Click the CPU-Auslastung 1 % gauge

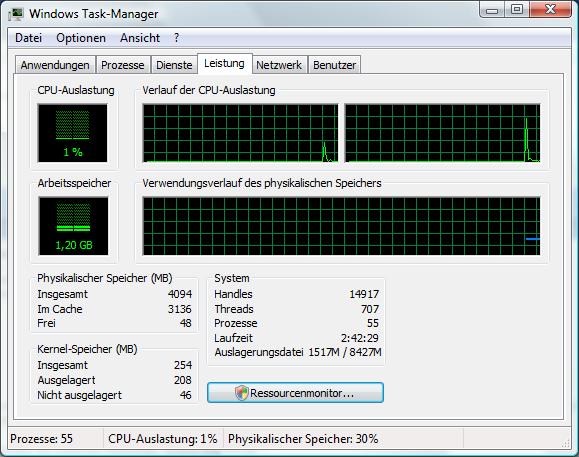pyautogui.click(x=73, y=133)
